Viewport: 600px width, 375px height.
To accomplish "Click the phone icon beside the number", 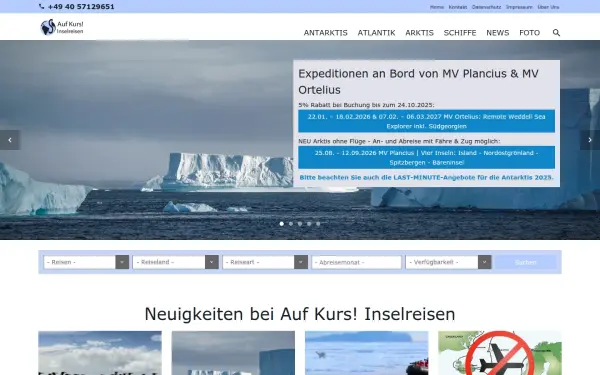I will 41,7.
